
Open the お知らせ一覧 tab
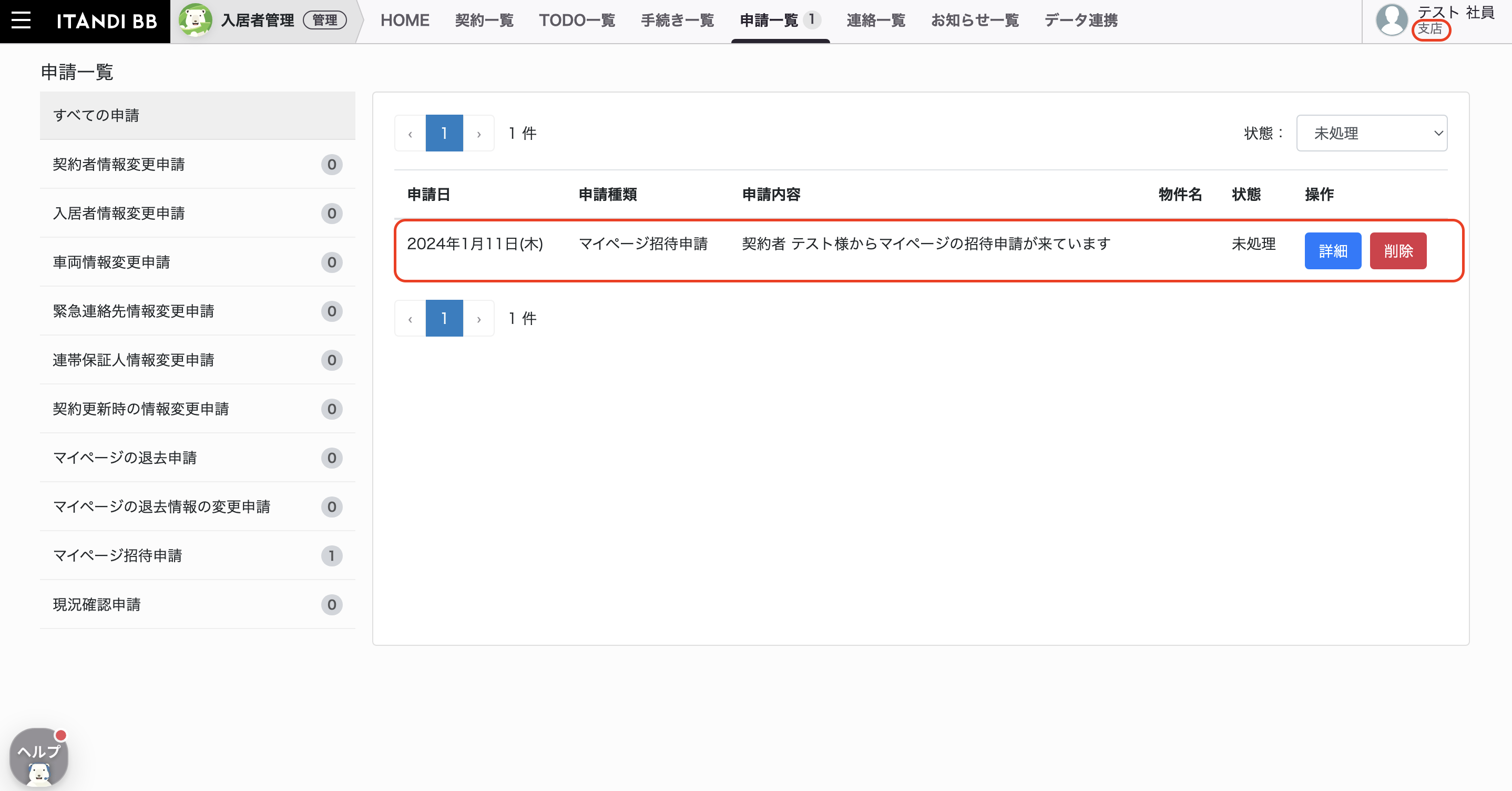pos(975,21)
